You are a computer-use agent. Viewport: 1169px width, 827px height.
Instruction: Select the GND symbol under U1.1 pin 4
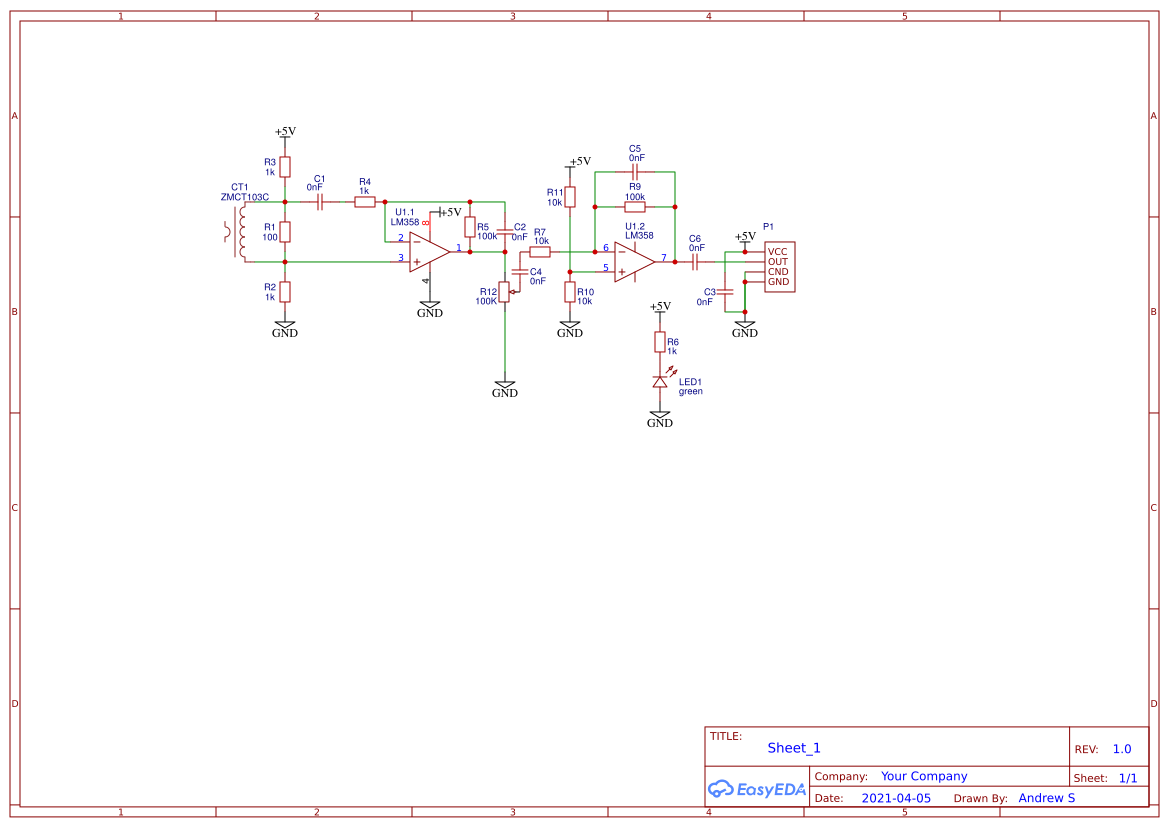click(x=429, y=308)
